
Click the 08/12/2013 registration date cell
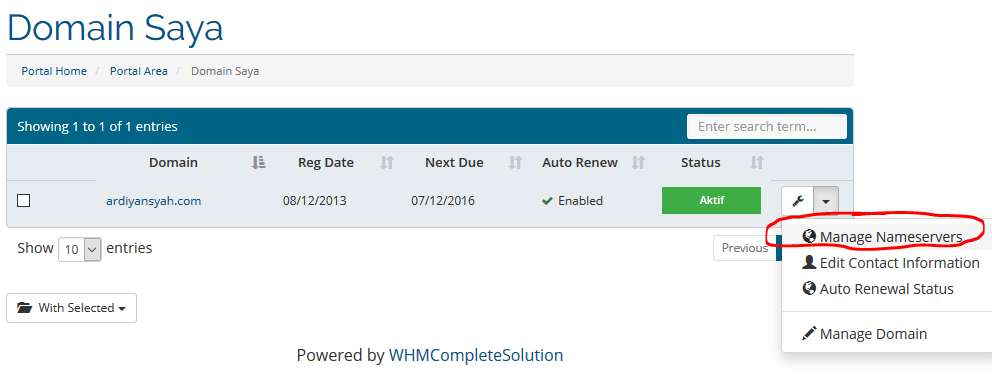coord(314,201)
